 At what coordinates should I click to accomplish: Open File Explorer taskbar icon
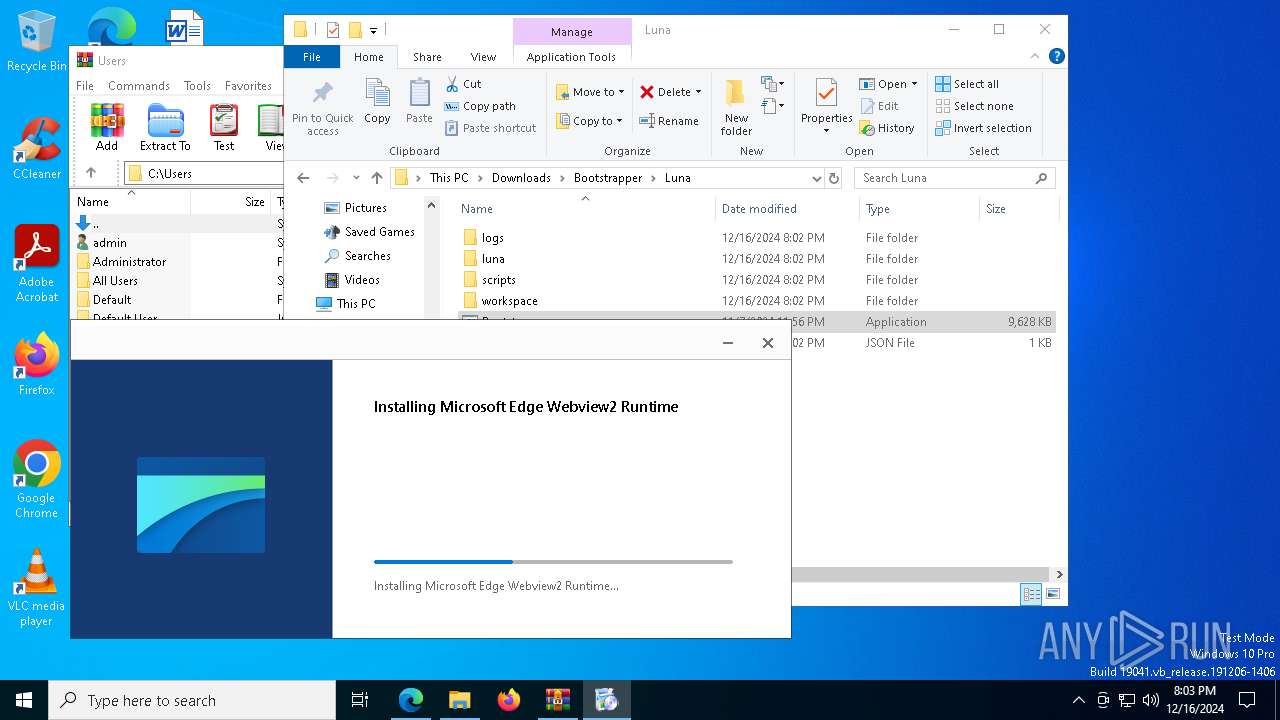coord(460,700)
